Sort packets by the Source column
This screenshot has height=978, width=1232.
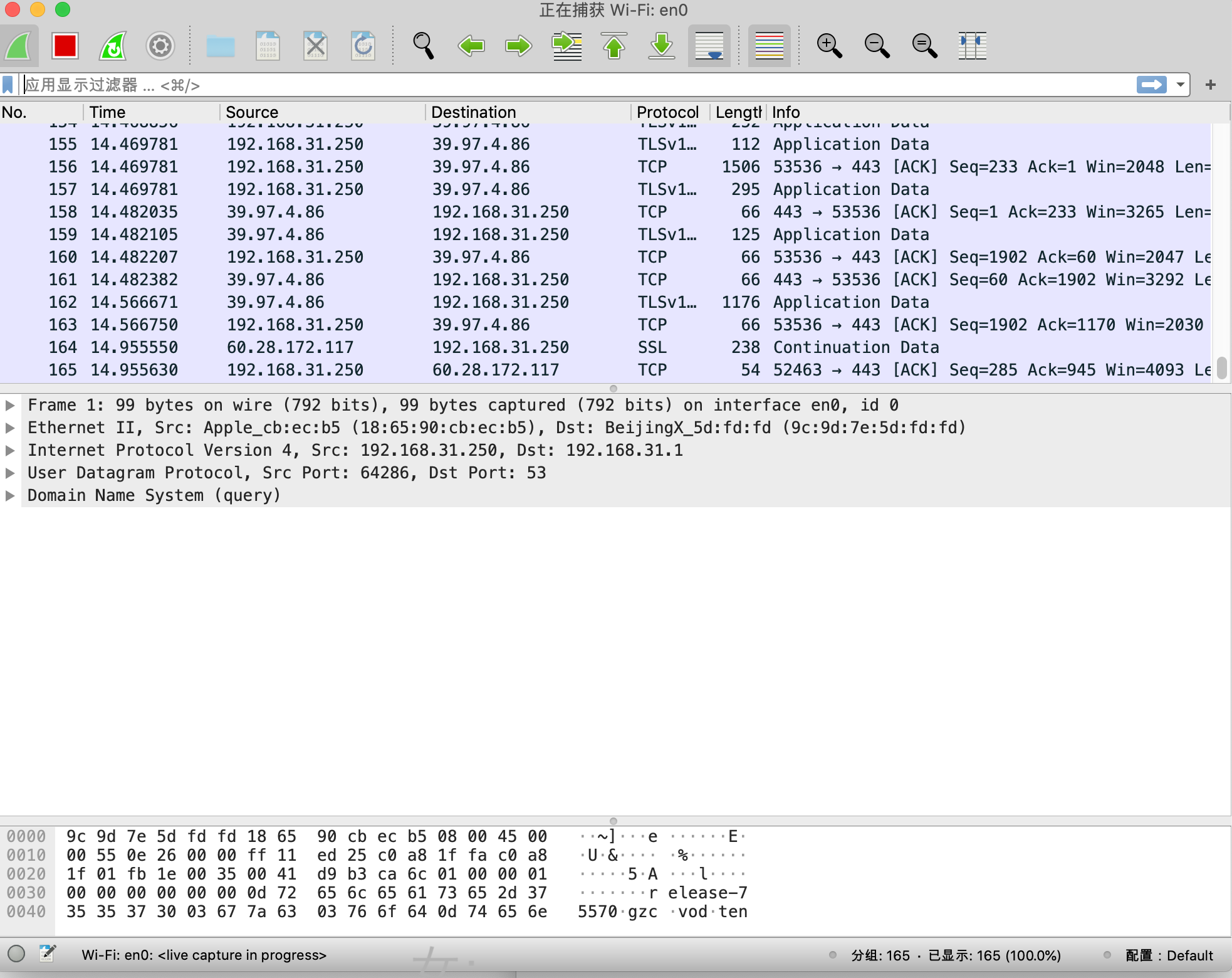252,112
